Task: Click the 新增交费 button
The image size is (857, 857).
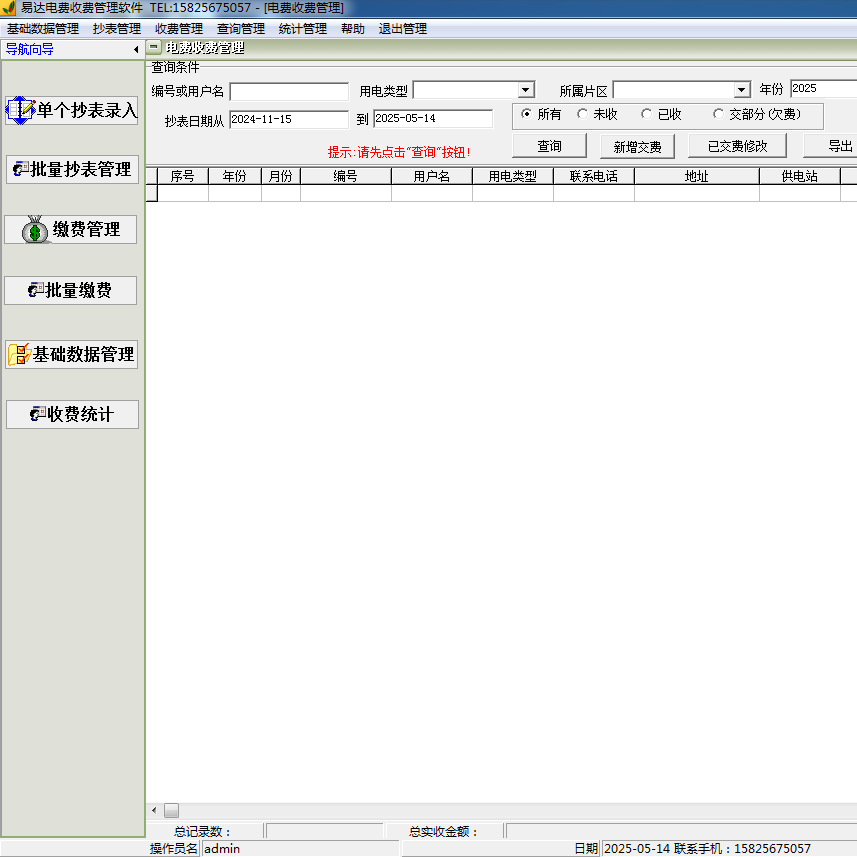Action: click(637, 146)
